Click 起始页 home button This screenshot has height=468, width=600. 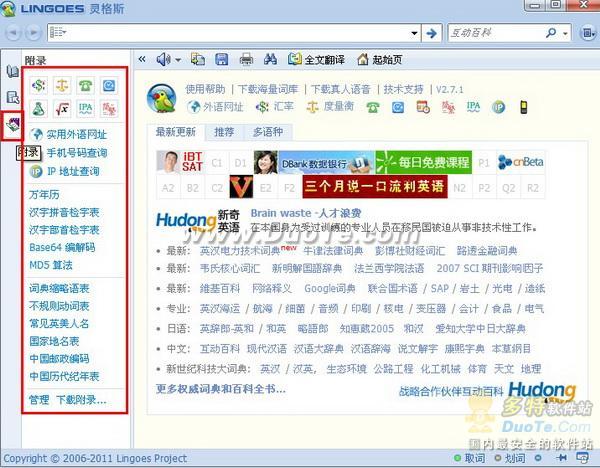click(x=380, y=59)
